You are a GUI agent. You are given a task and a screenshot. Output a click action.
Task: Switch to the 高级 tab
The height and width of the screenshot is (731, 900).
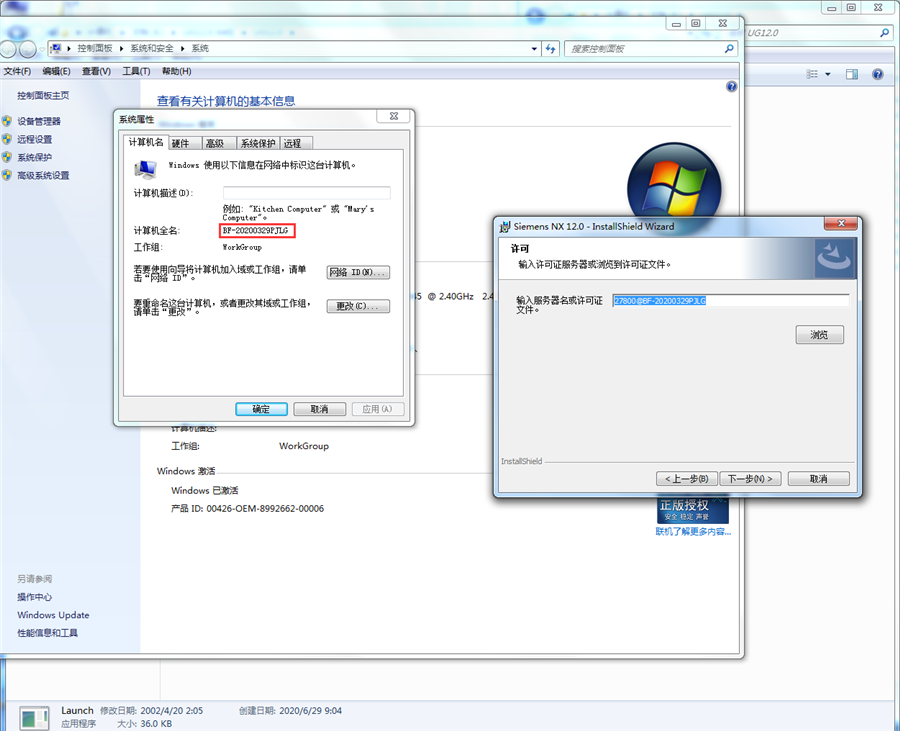point(218,143)
